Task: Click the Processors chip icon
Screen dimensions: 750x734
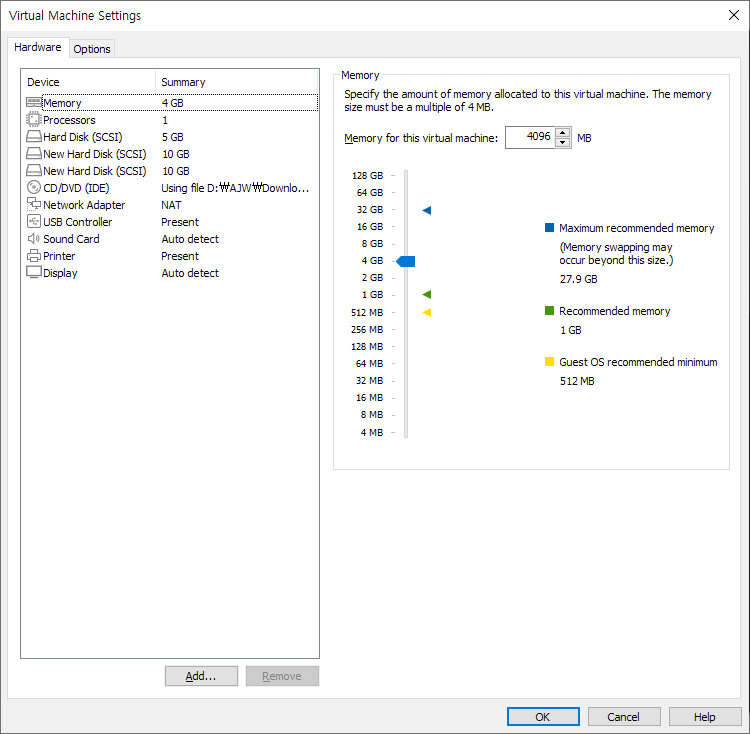Action: [x=33, y=120]
